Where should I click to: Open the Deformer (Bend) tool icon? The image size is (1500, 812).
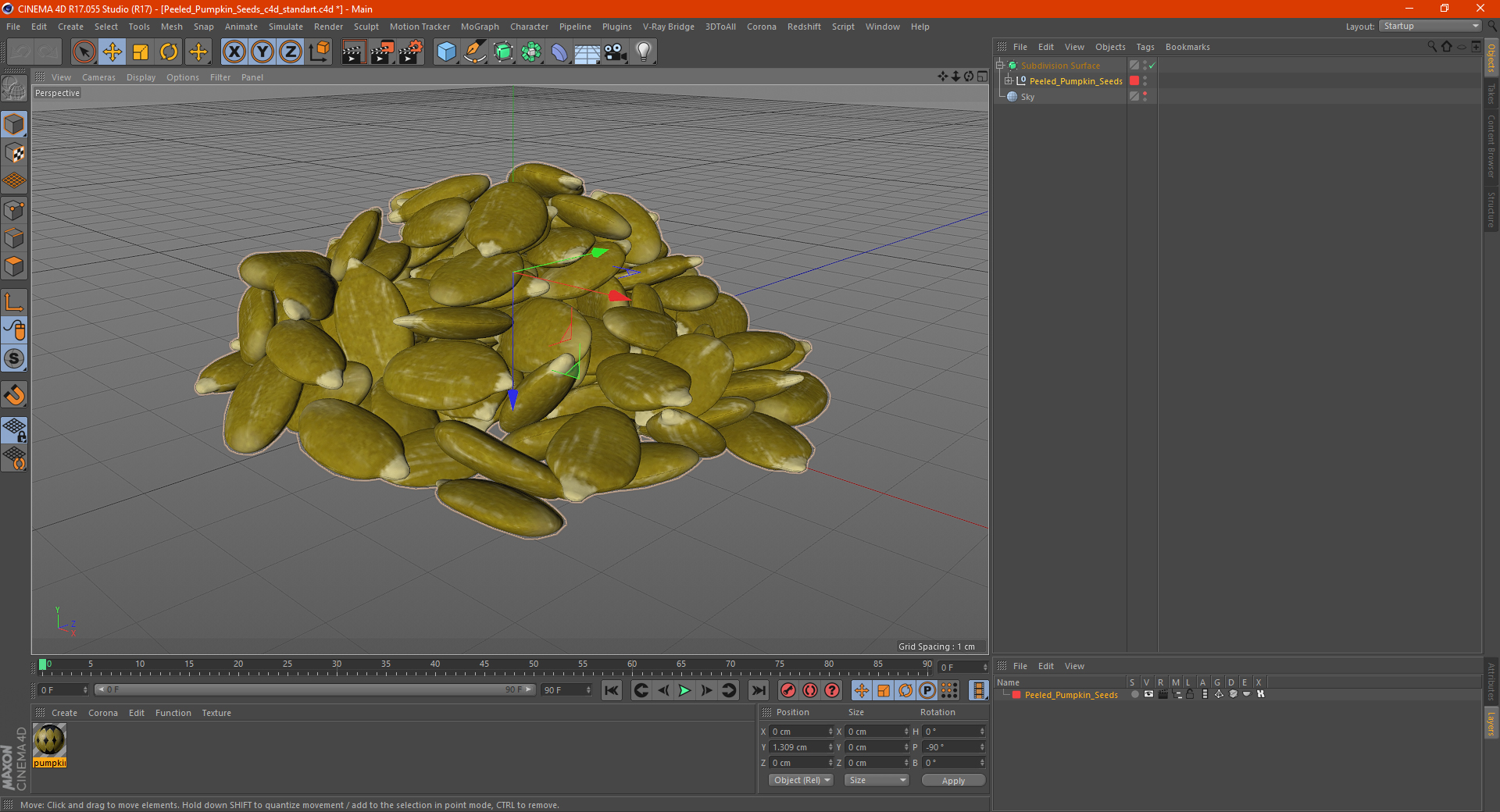click(559, 52)
